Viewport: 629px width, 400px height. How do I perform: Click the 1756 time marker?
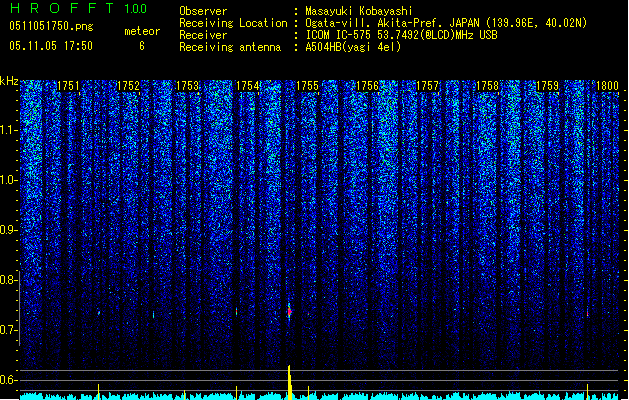[x=367, y=86]
